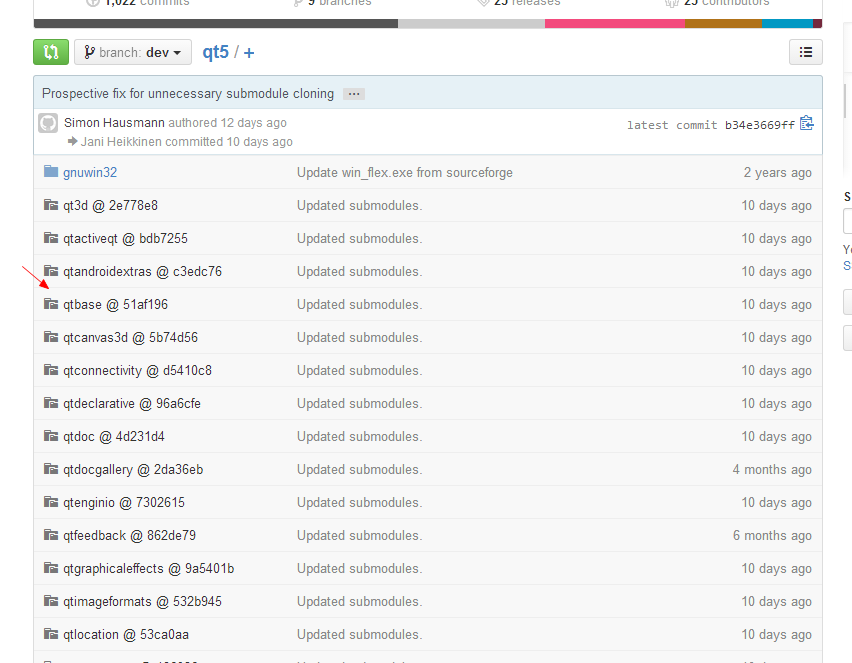Open the Simon Hausmann author name
This screenshot has height=663, width=852.
point(114,123)
